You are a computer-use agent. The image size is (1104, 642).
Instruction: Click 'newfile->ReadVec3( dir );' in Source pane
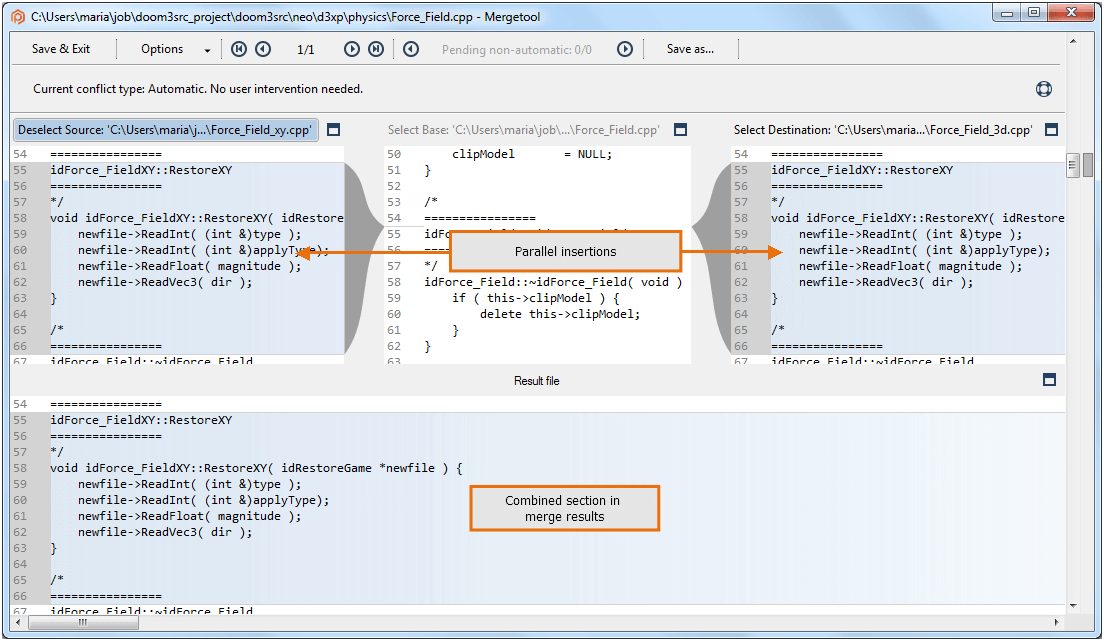point(165,282)
